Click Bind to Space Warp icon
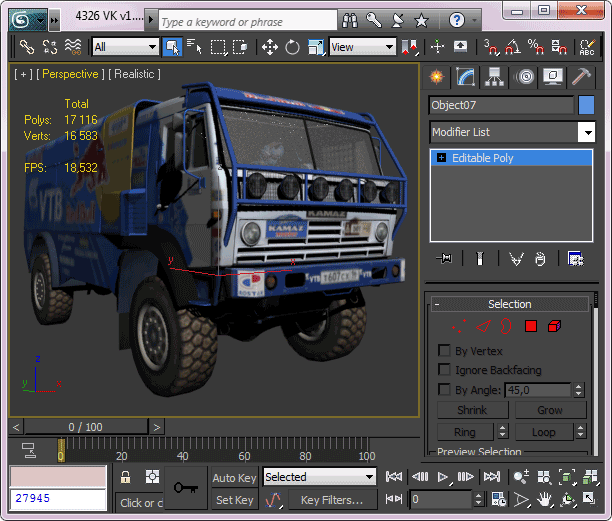This screenshot has height=521, width=612. [73, 47]
